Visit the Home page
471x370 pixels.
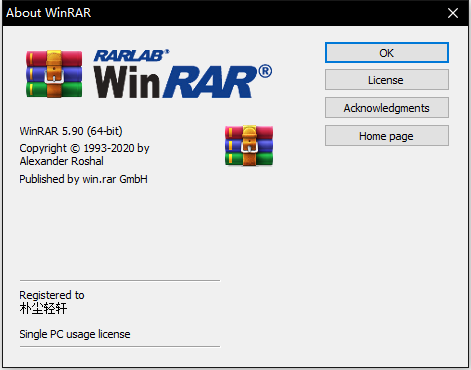click(387, 136)
